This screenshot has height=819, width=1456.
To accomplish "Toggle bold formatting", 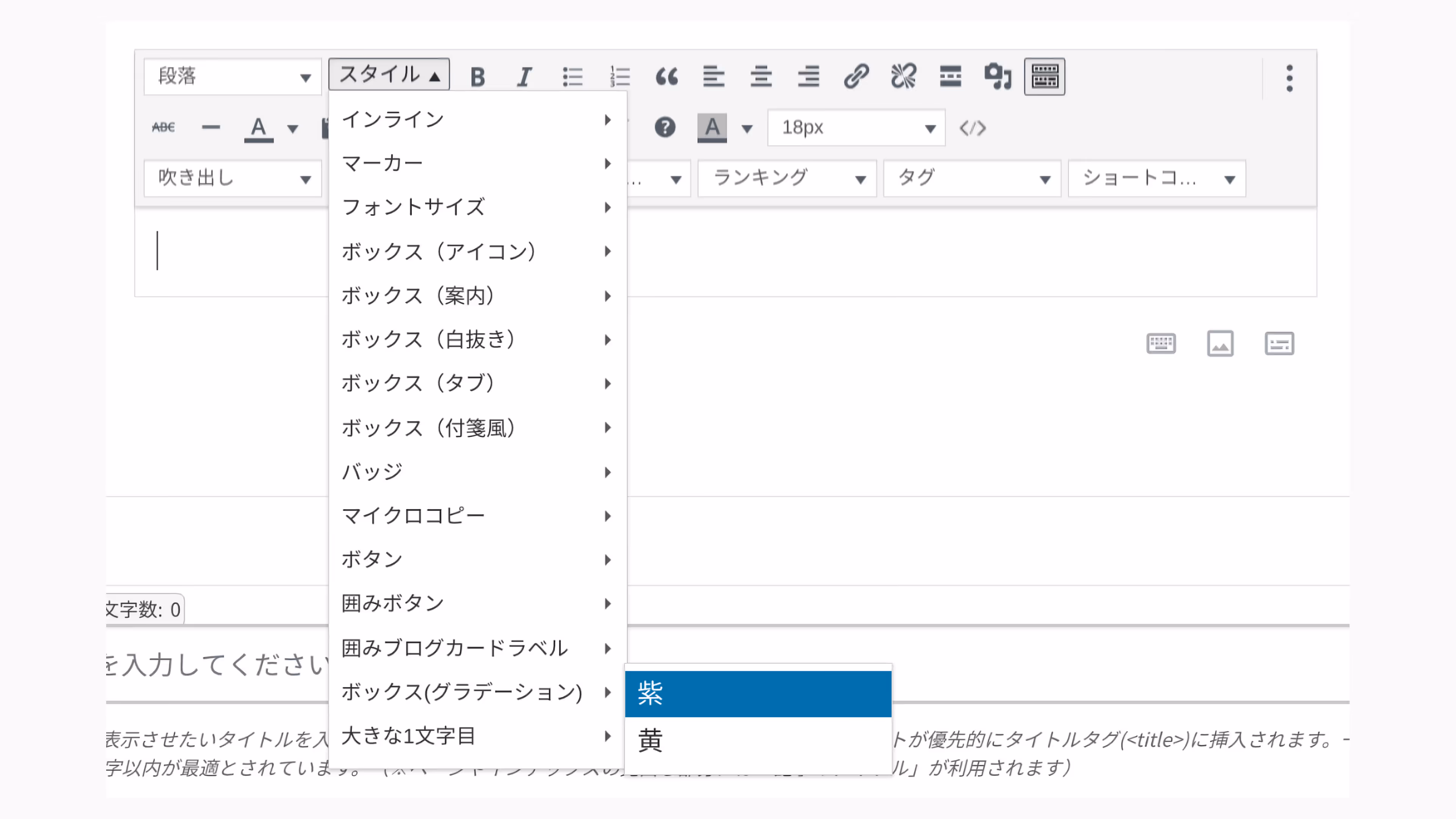I will pyautogui.click(x=478, y=76).
